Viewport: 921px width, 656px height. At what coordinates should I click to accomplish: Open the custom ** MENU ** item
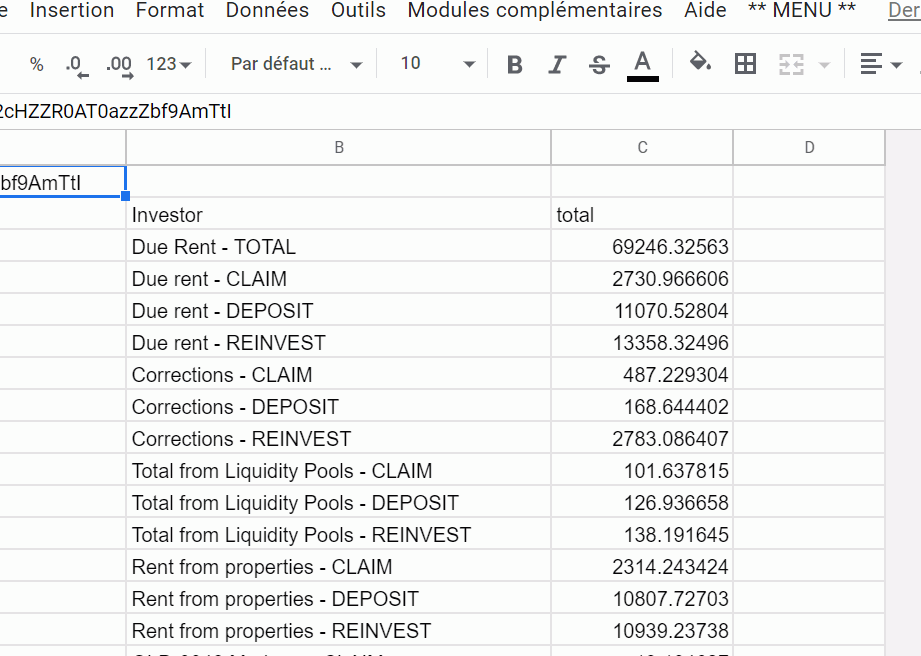click(x=802, y=11)
